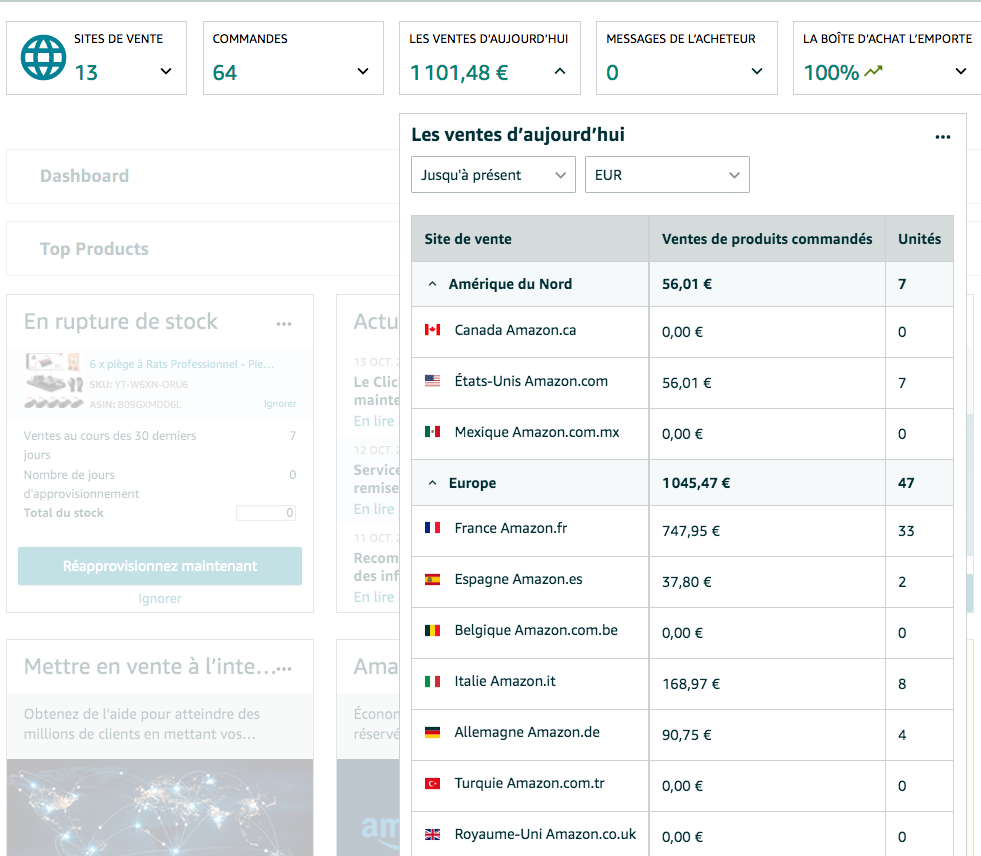Open the Mettre en vente à l'inte… three-dot menu
The image size is (981, 856).
click(284, 668)
